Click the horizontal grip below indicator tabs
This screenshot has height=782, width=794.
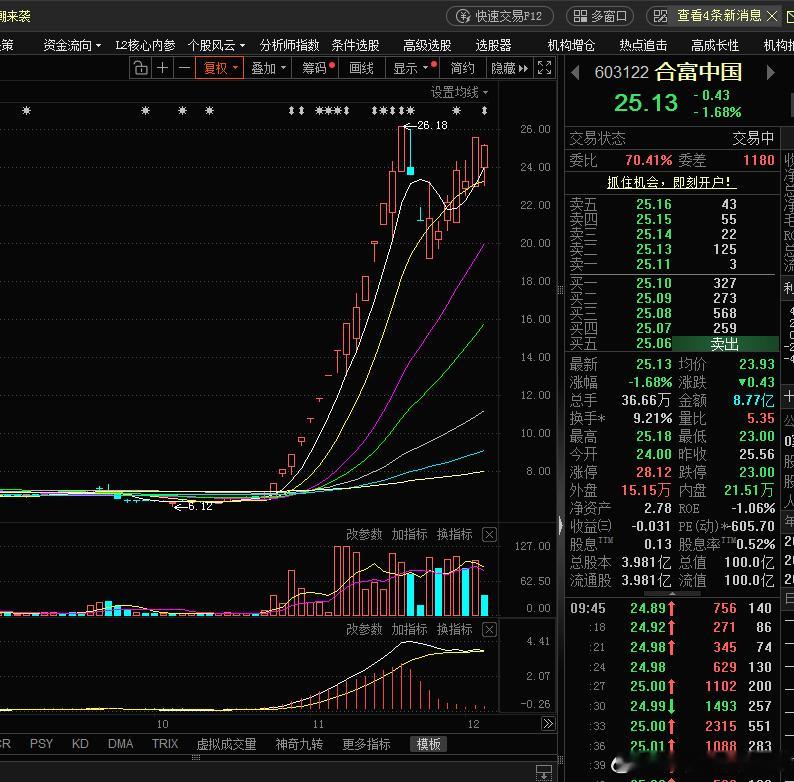click(196, 758)
